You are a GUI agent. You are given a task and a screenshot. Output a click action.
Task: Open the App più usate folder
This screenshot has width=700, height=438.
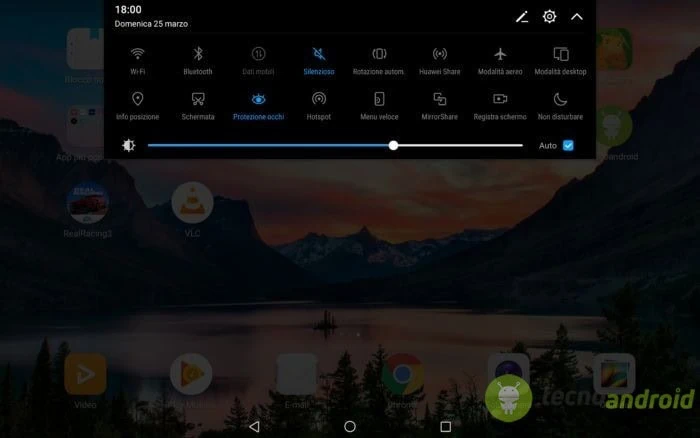(x=85, y=134)
